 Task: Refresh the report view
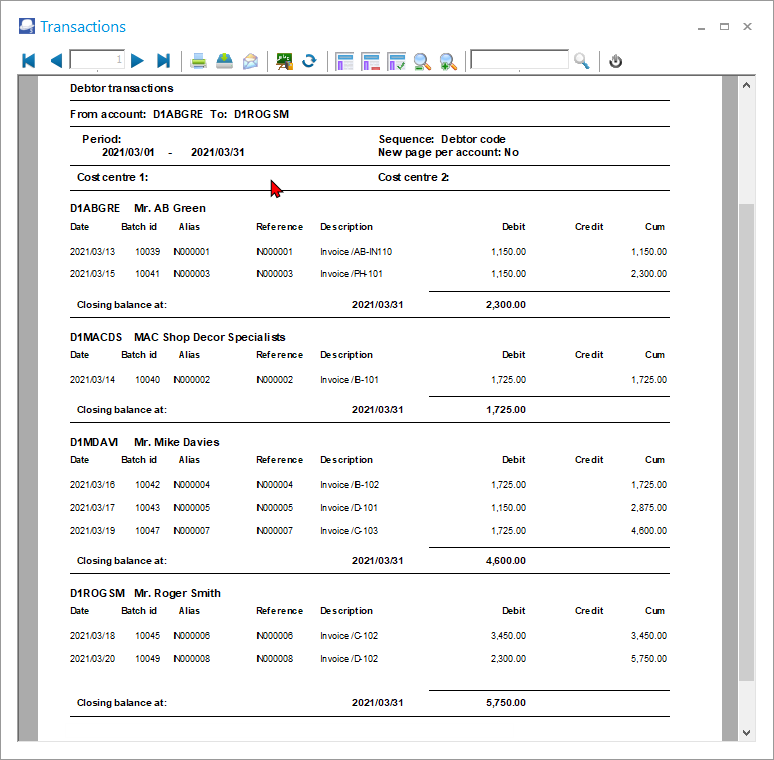(x=310, y=61)
